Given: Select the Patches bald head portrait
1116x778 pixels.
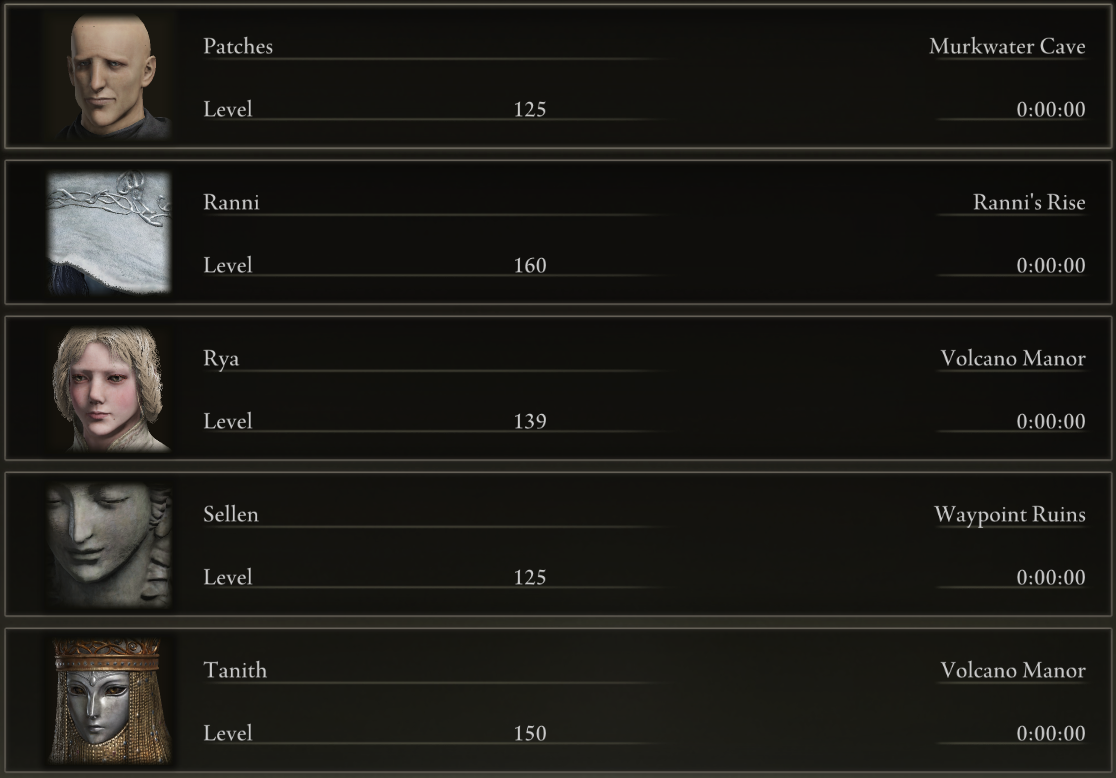Looking at the screenshot, I should pos(109,77).
